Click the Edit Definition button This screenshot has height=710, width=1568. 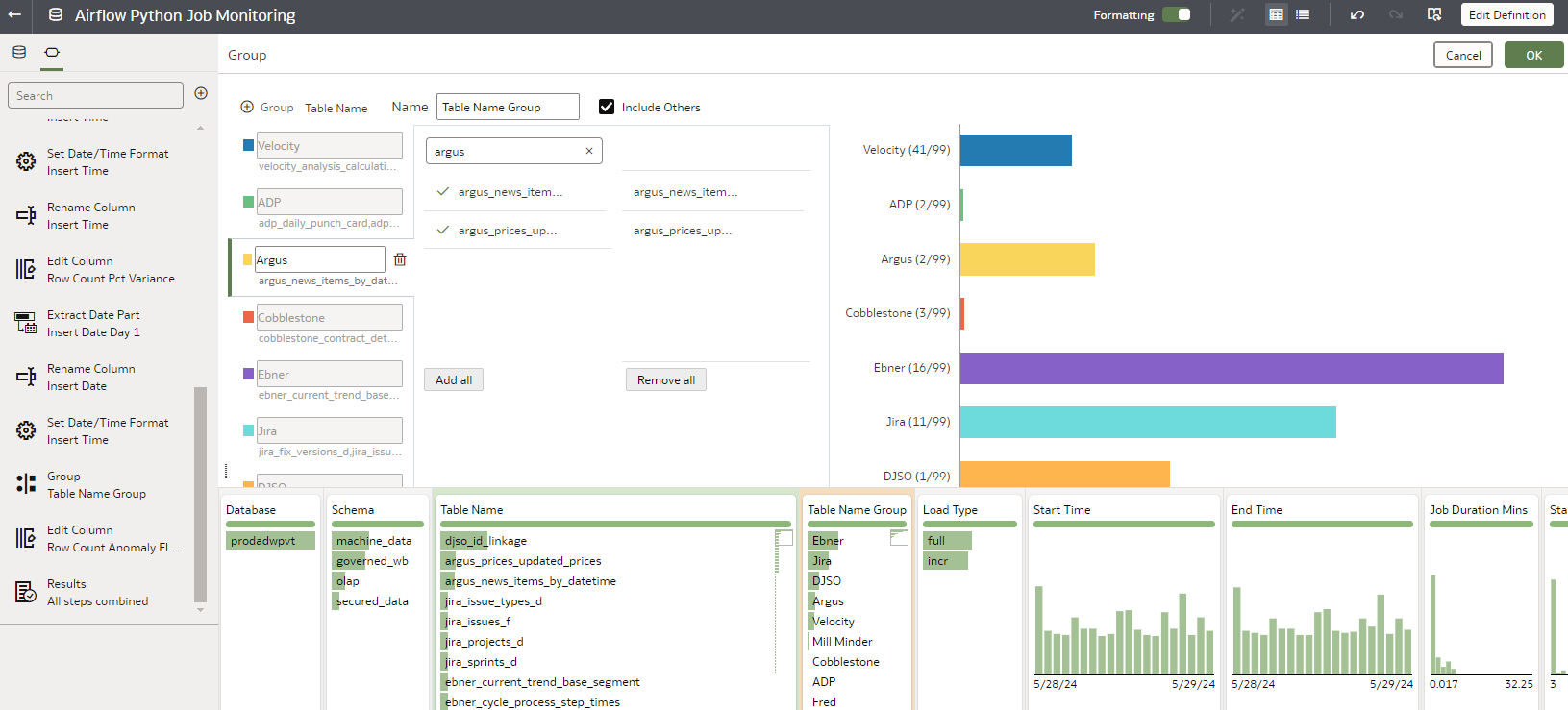pyautogui.click(x=1506, y=14)
